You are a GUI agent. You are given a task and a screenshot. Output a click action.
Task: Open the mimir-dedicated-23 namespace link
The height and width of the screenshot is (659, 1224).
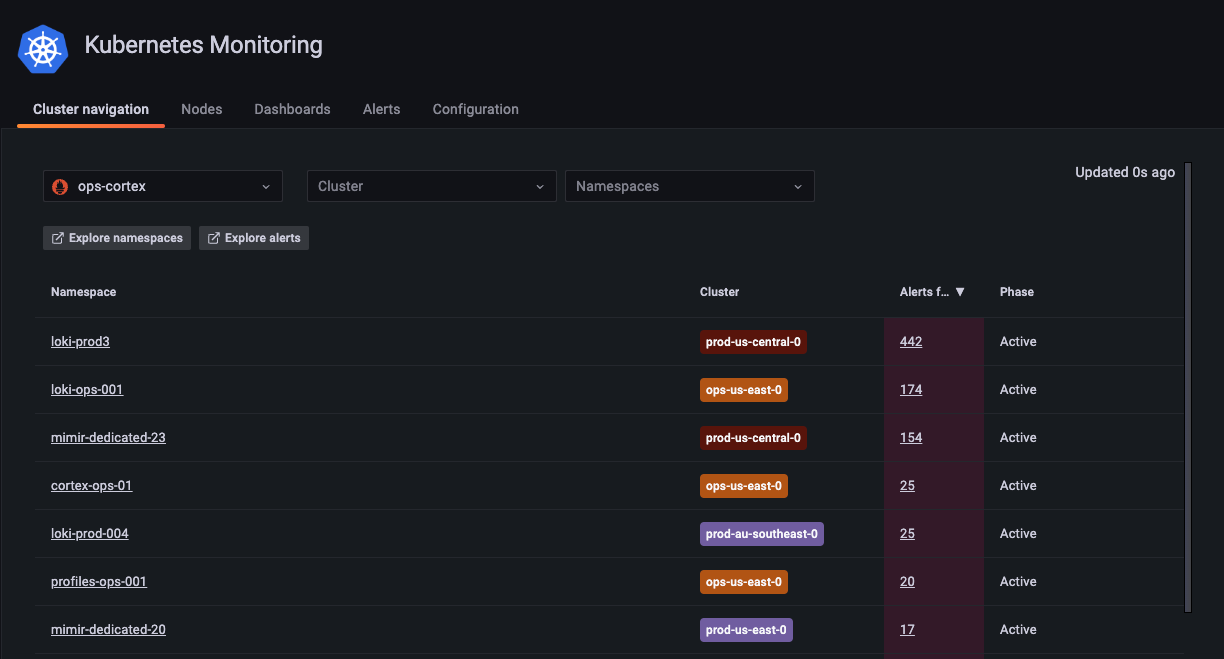(108, 438)
